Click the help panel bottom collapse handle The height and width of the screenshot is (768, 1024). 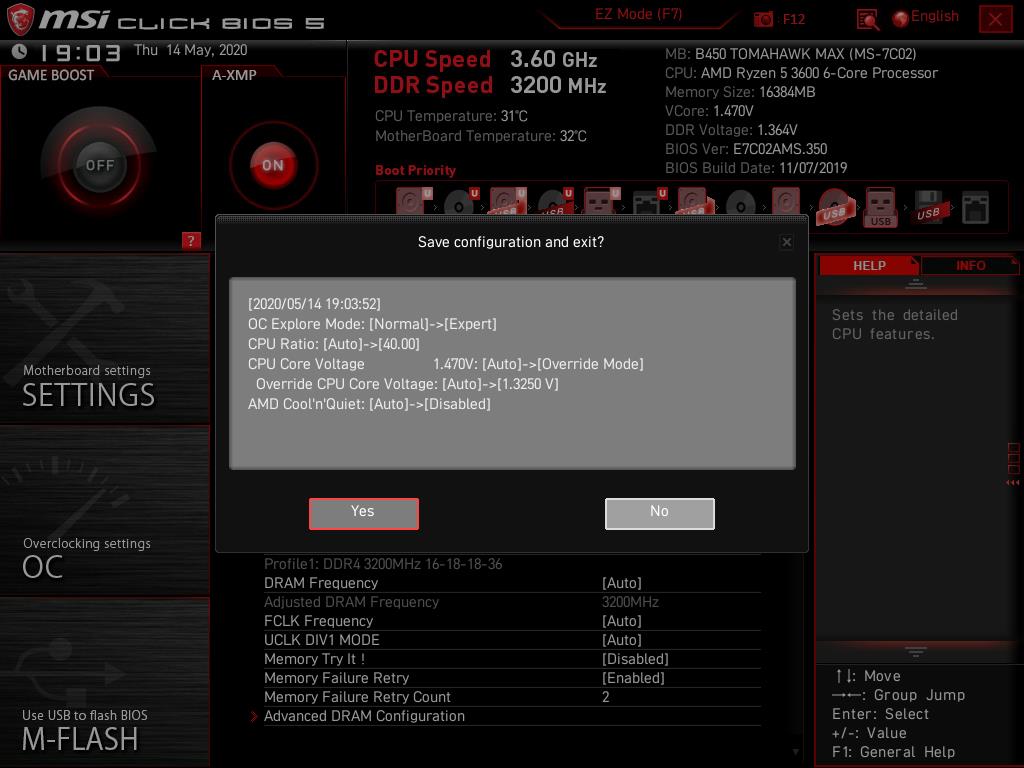(x=916, y=652)
